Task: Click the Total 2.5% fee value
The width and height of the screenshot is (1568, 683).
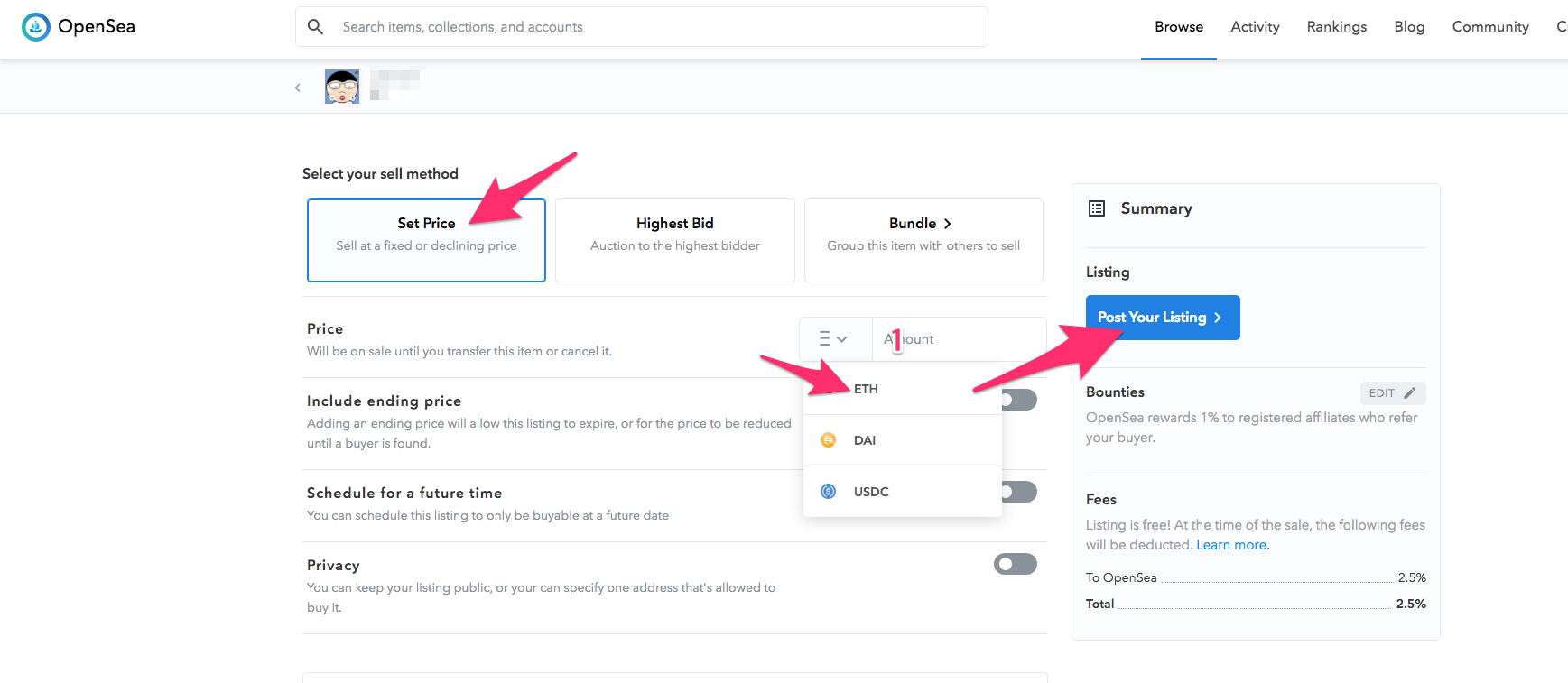Action: tap(1411, 604)
